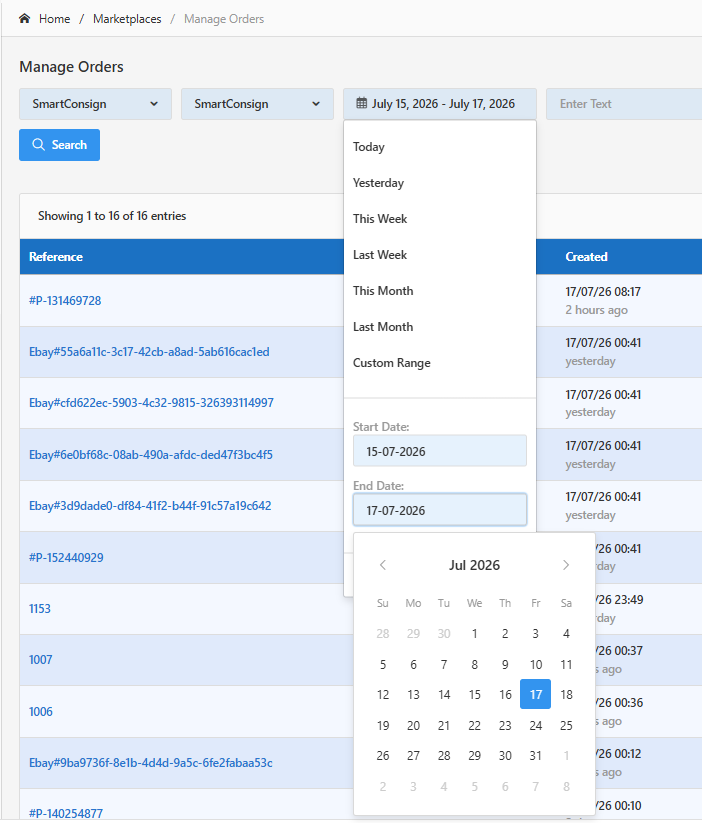Select July 4 in the calendar
The width and height of the screenshot is (702, 823).
[566, 634]
